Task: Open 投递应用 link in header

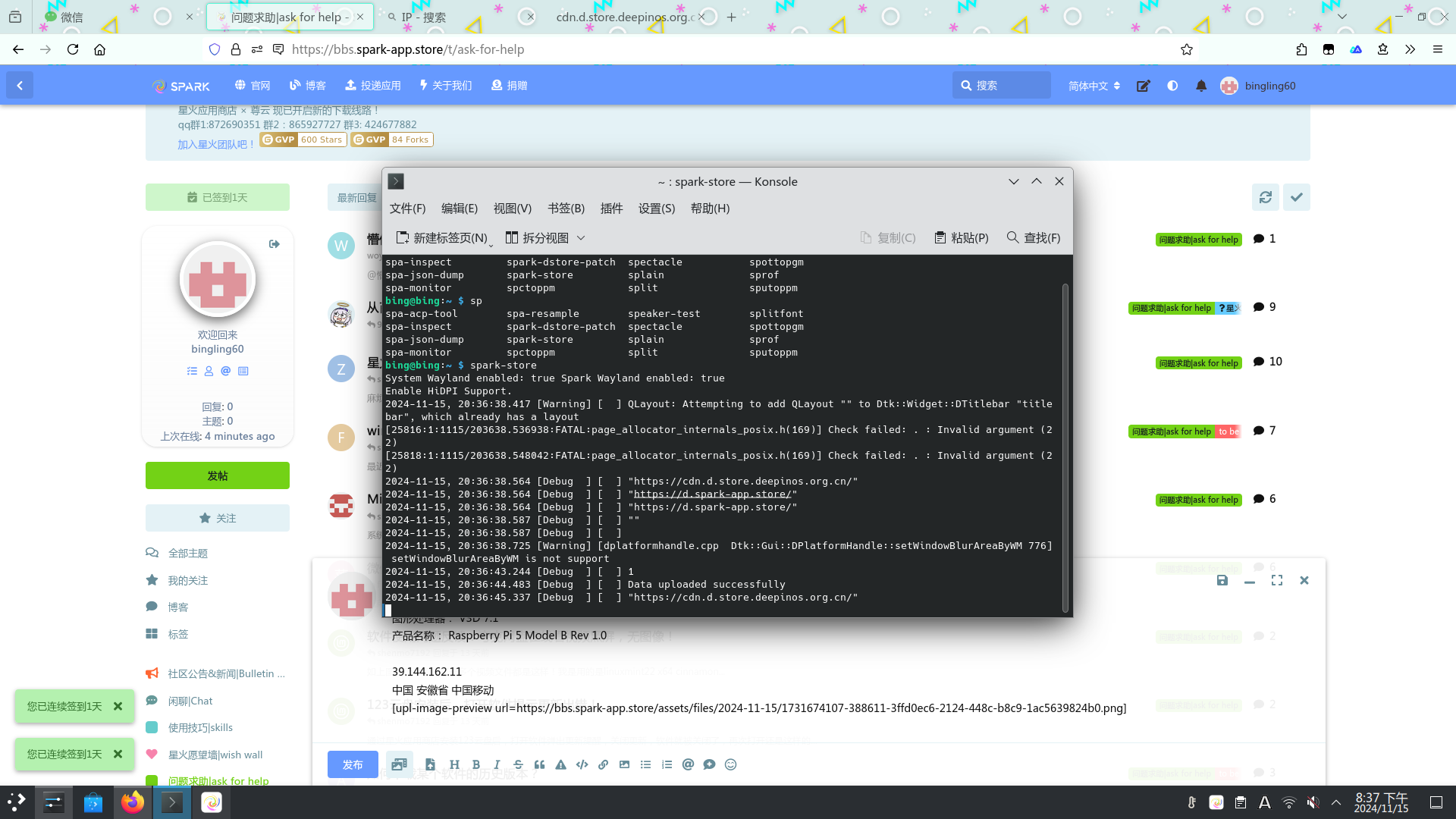Action: [373, 86]
